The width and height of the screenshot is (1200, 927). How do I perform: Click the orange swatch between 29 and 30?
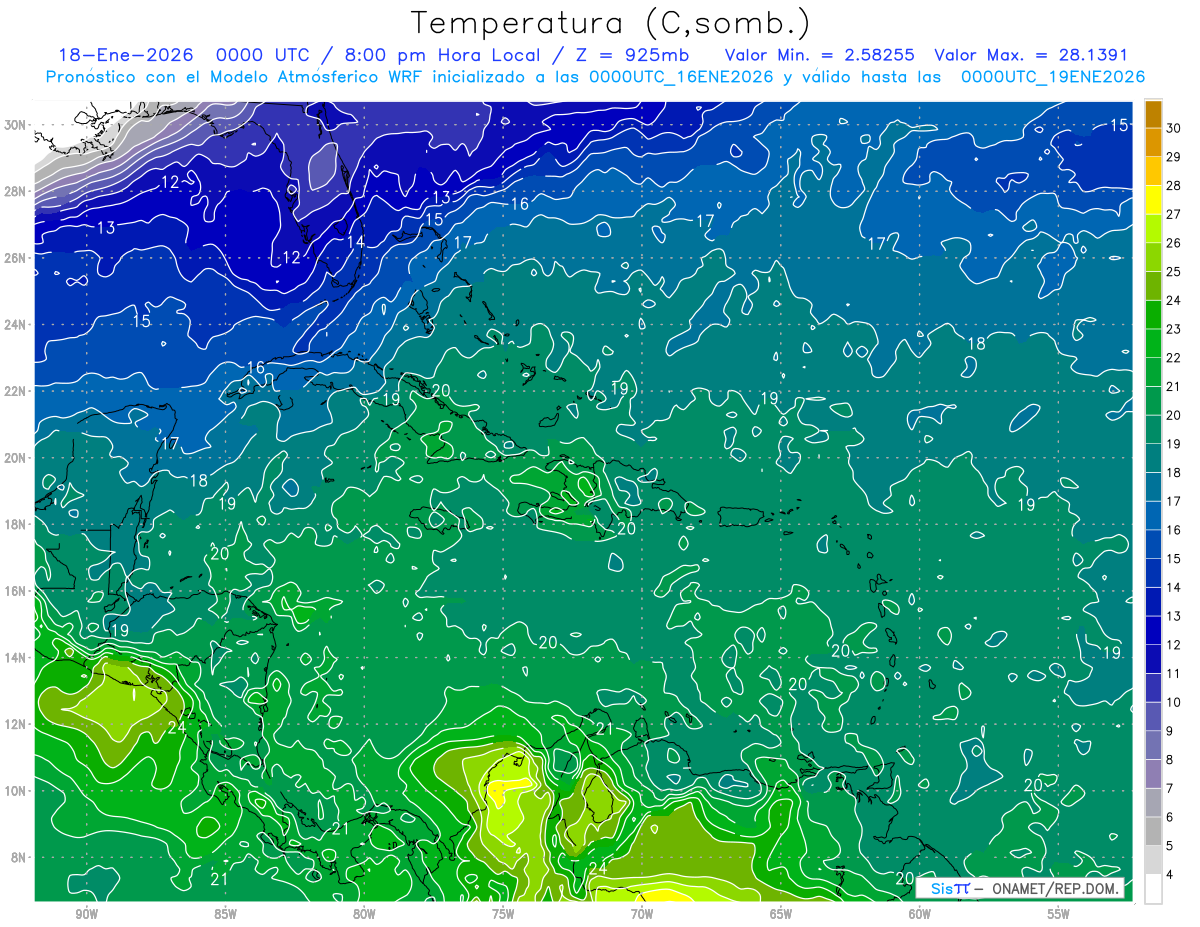[1153, 142]
